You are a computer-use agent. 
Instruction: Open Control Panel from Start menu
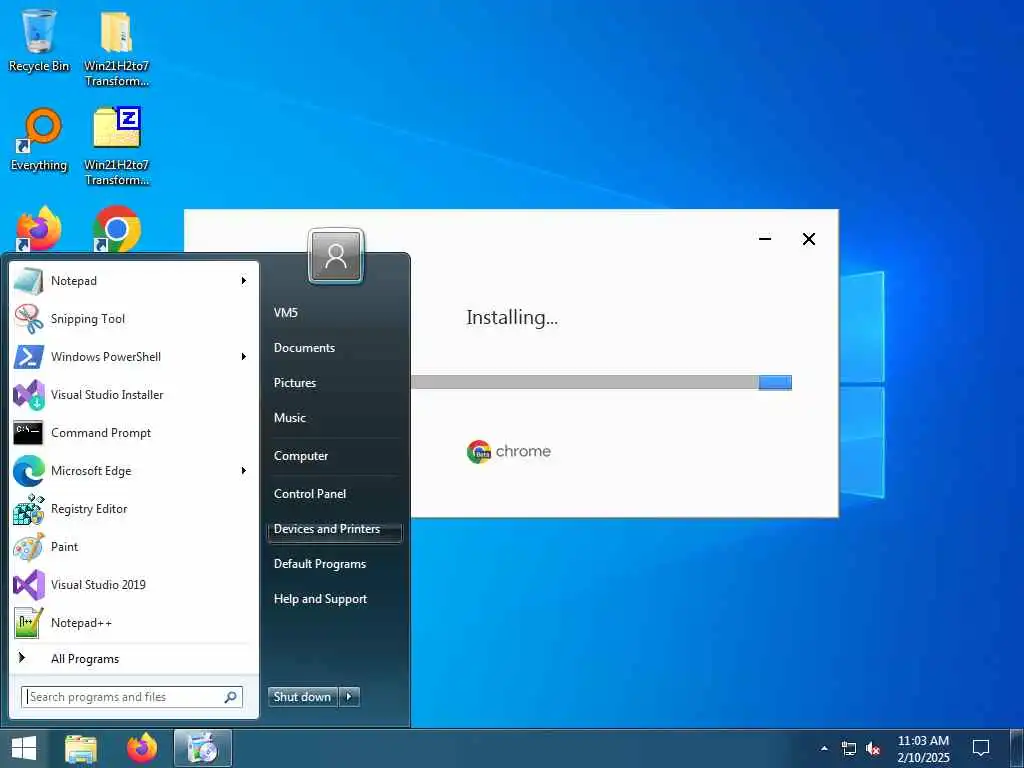click(x=310, y=494)
